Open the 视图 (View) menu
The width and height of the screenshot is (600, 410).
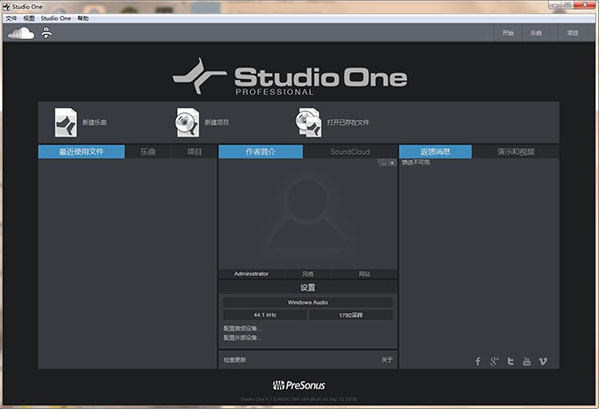(x=29, y=18)
